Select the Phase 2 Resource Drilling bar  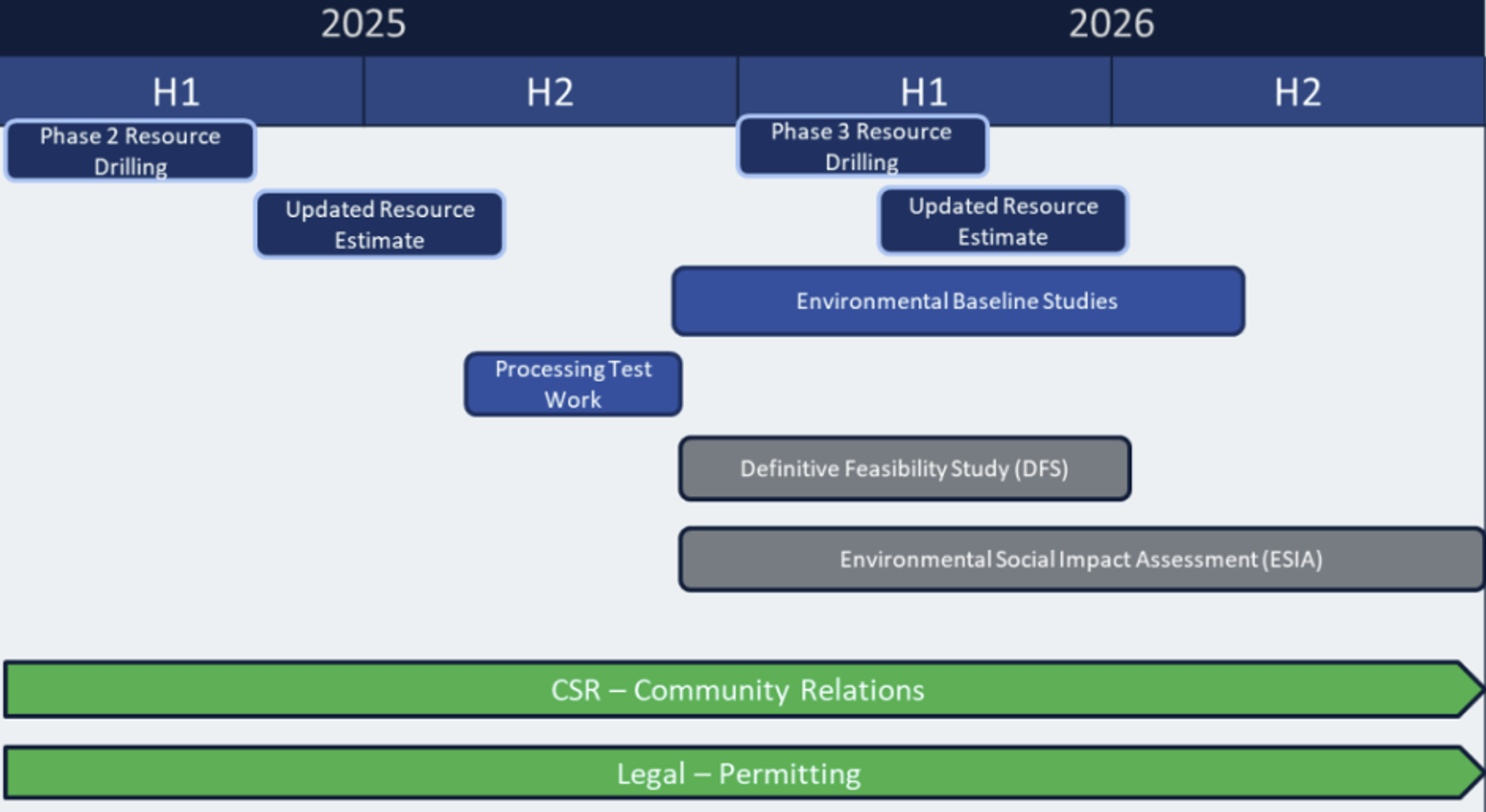click(128, 151)
